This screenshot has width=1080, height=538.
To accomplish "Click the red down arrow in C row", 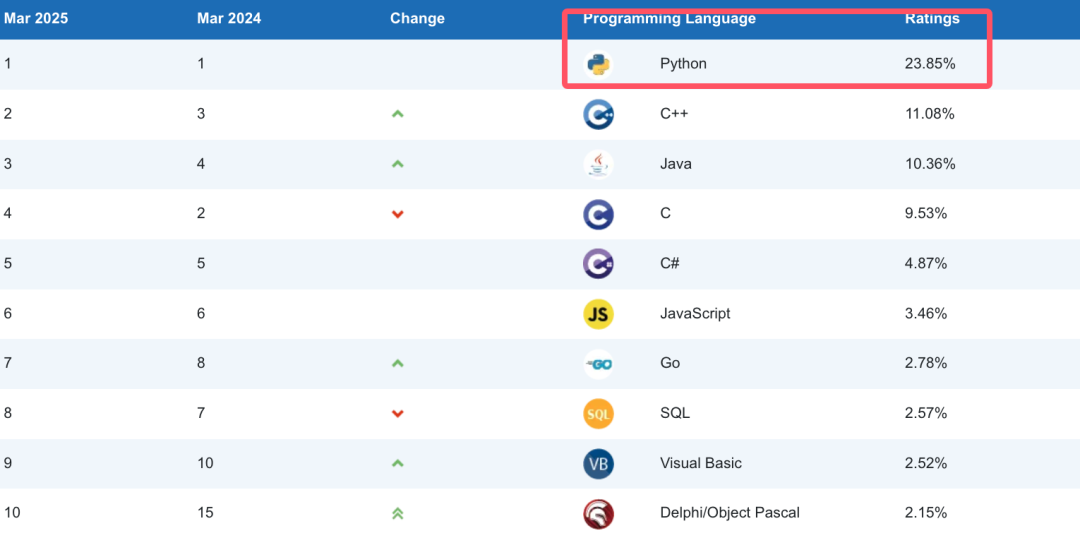I will [x=397, y=214].
